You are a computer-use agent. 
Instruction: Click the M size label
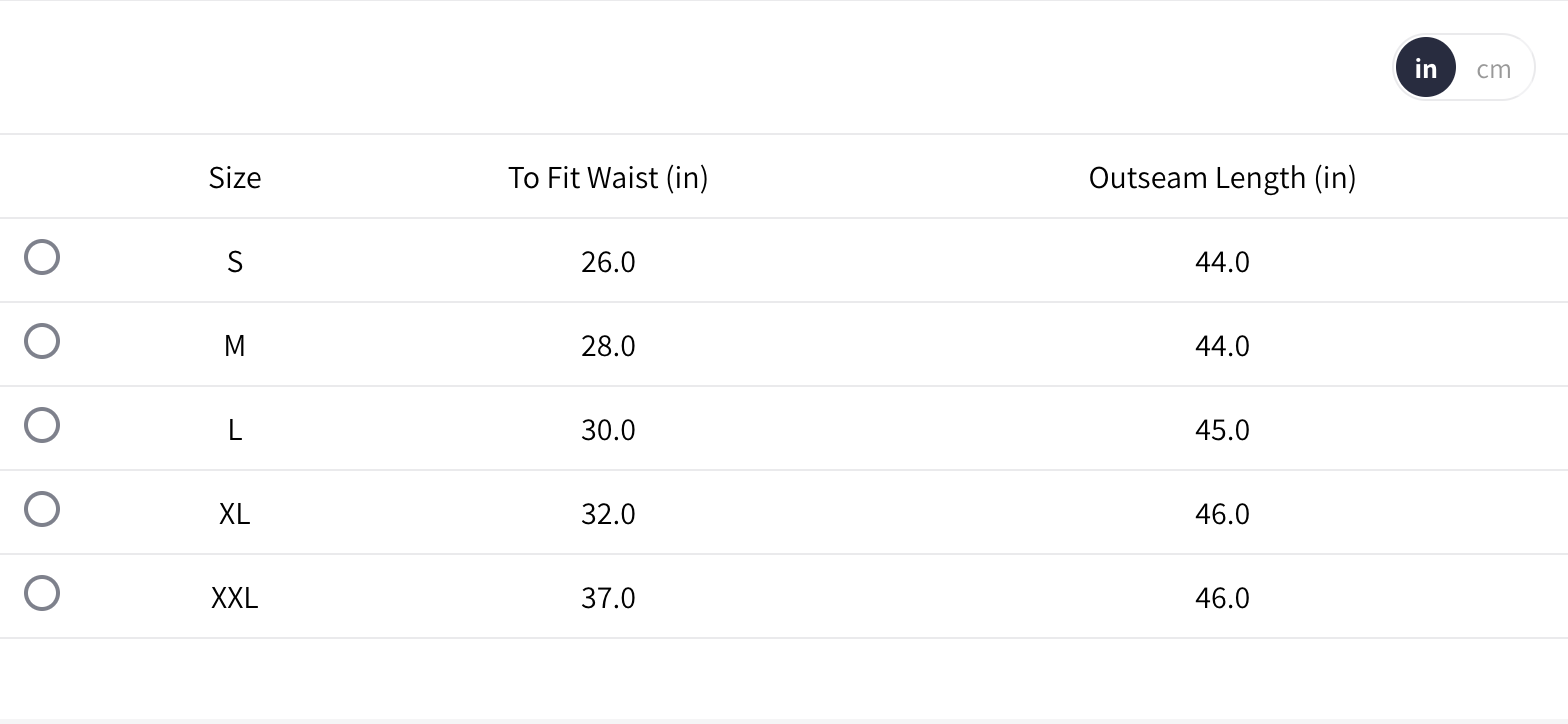(235, 345)
